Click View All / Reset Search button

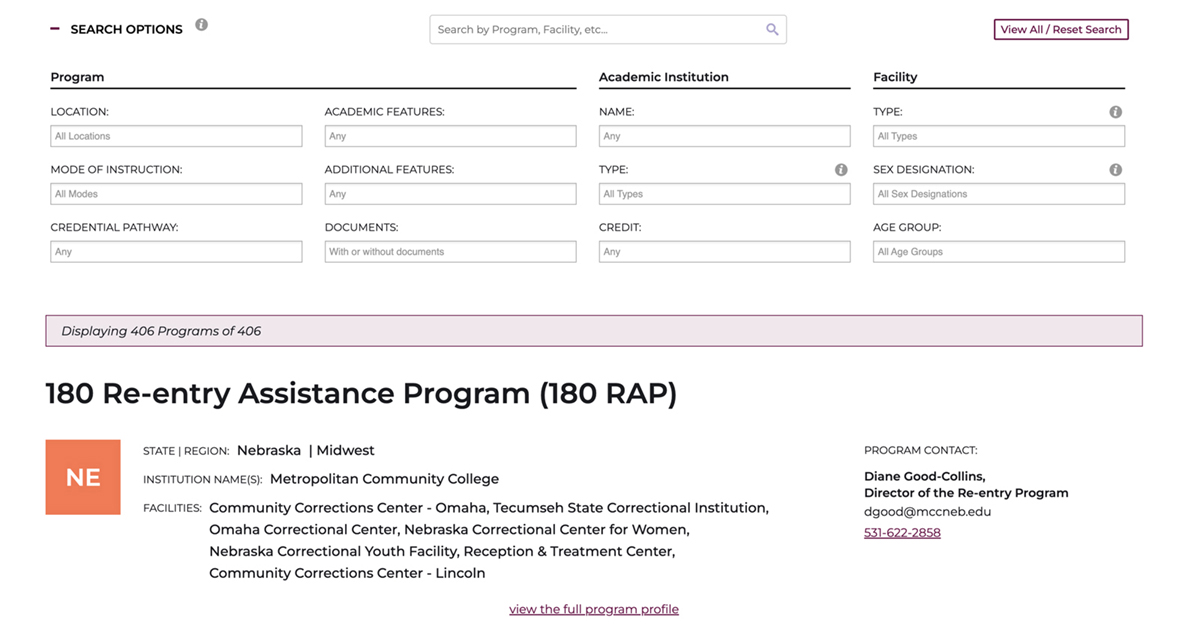[1060, 30]
